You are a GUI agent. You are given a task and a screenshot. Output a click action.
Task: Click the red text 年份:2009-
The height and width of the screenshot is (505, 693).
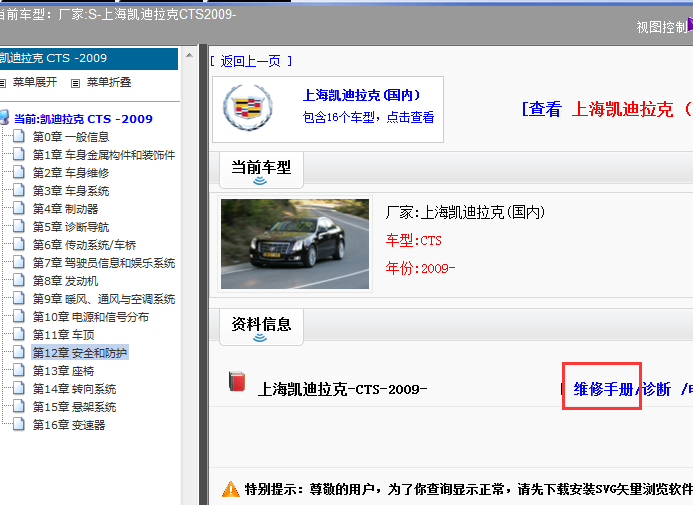420,268
